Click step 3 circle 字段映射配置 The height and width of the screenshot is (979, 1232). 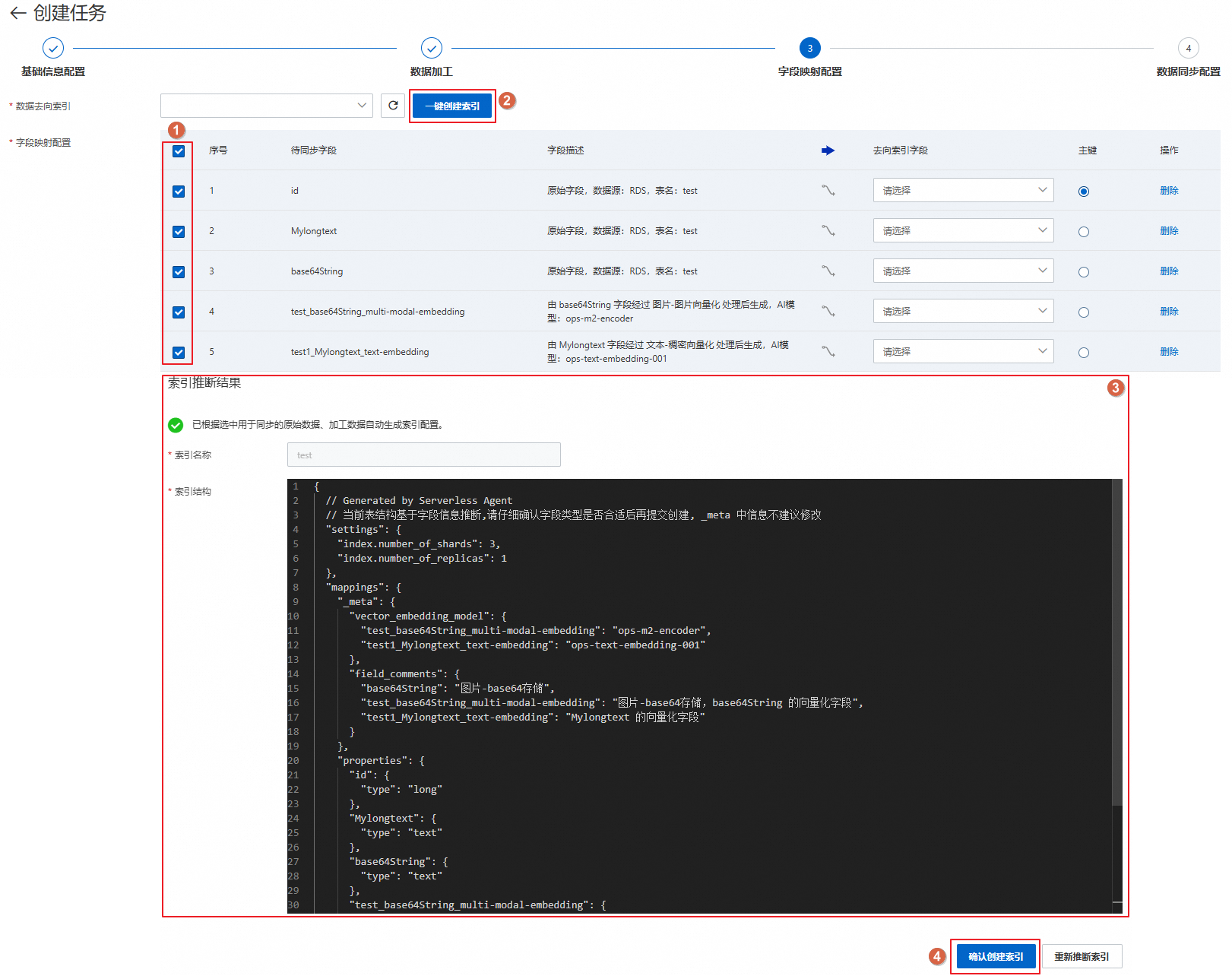[810, 48]
